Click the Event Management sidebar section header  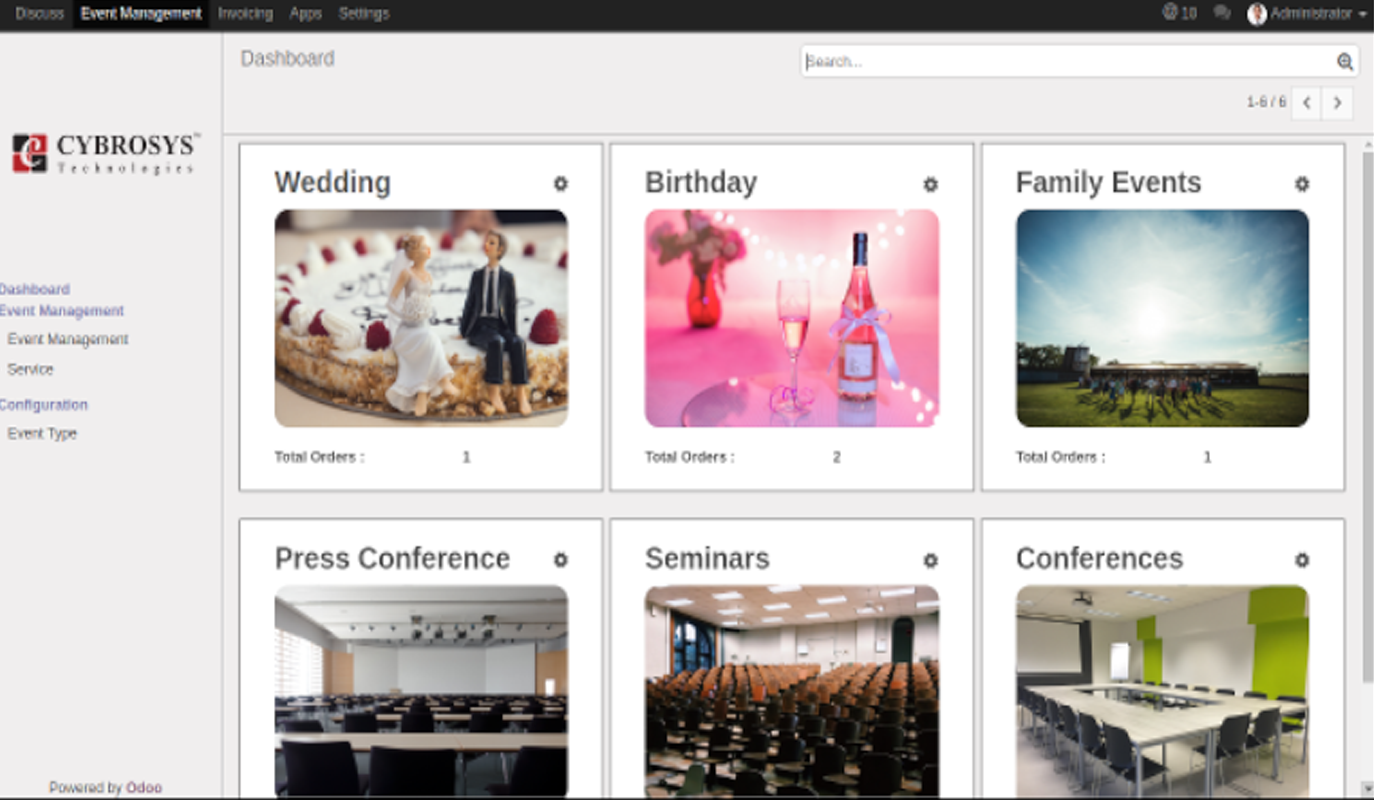[x=62, y=311]
